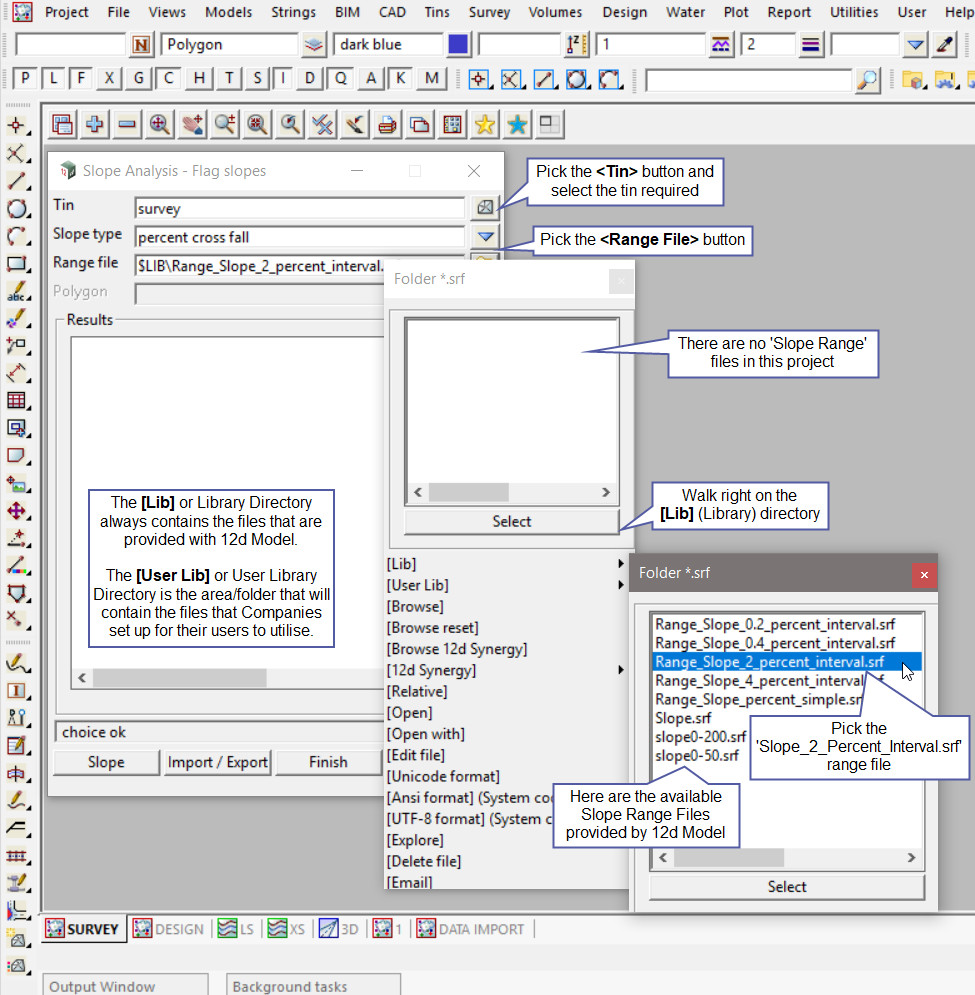Click the yellow star favourites icon
The height and width of the screenshot is (995, 975).
[x=485, y=124]
